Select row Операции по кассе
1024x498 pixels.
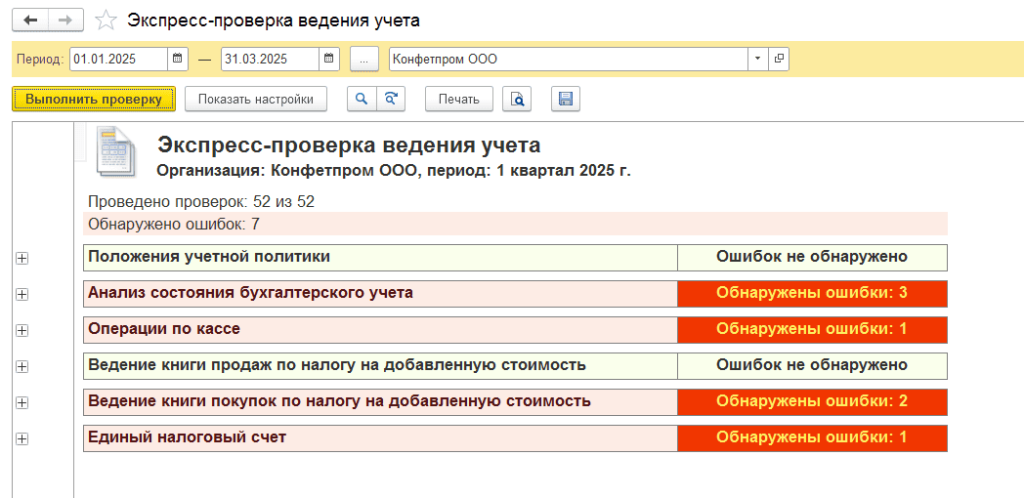(x=380, y=330)
